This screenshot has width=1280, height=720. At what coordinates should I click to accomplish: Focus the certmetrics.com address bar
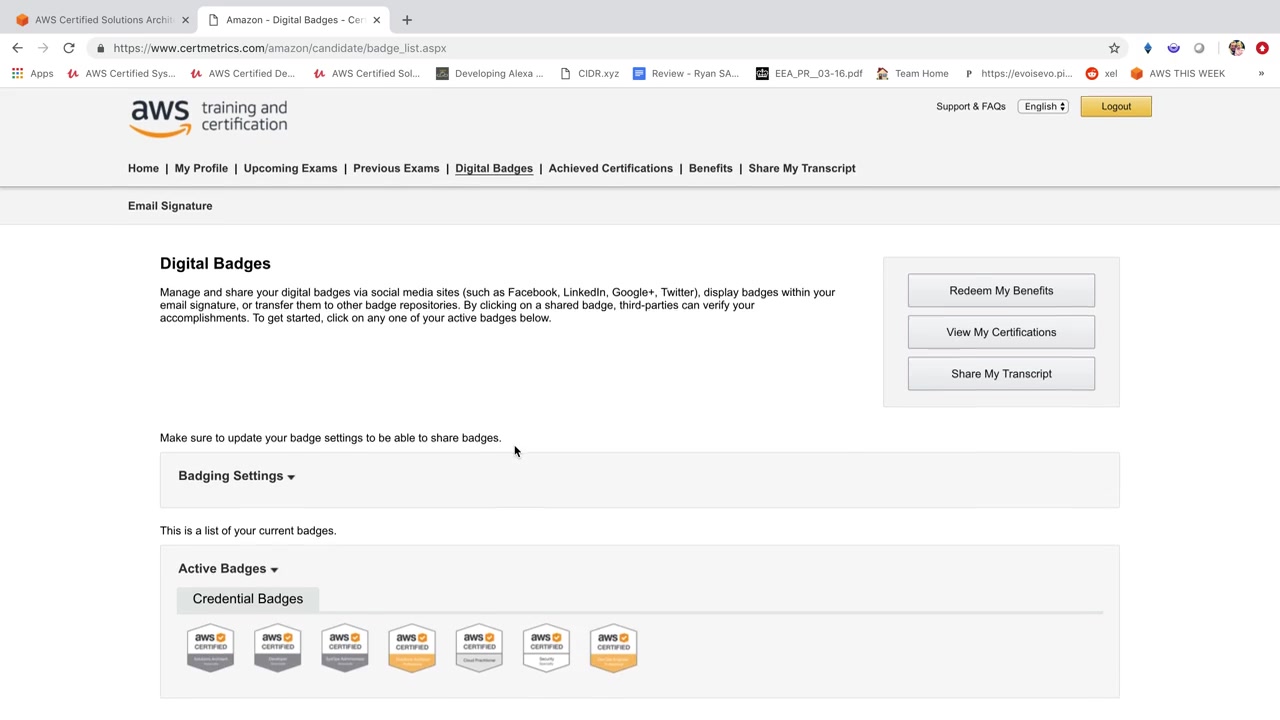click(600, 48)
